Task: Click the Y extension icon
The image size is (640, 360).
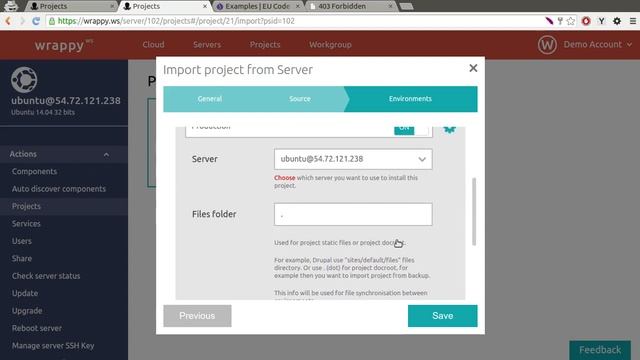Action: 601,21
